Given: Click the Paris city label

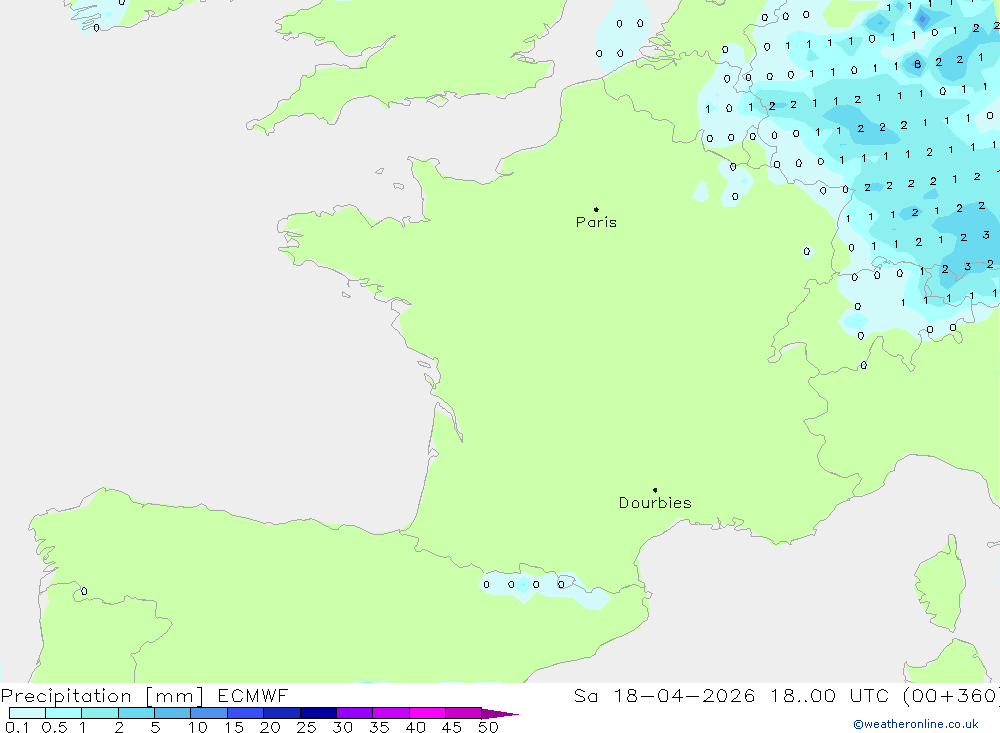Looking at the screenshot, I should (596, 222).
